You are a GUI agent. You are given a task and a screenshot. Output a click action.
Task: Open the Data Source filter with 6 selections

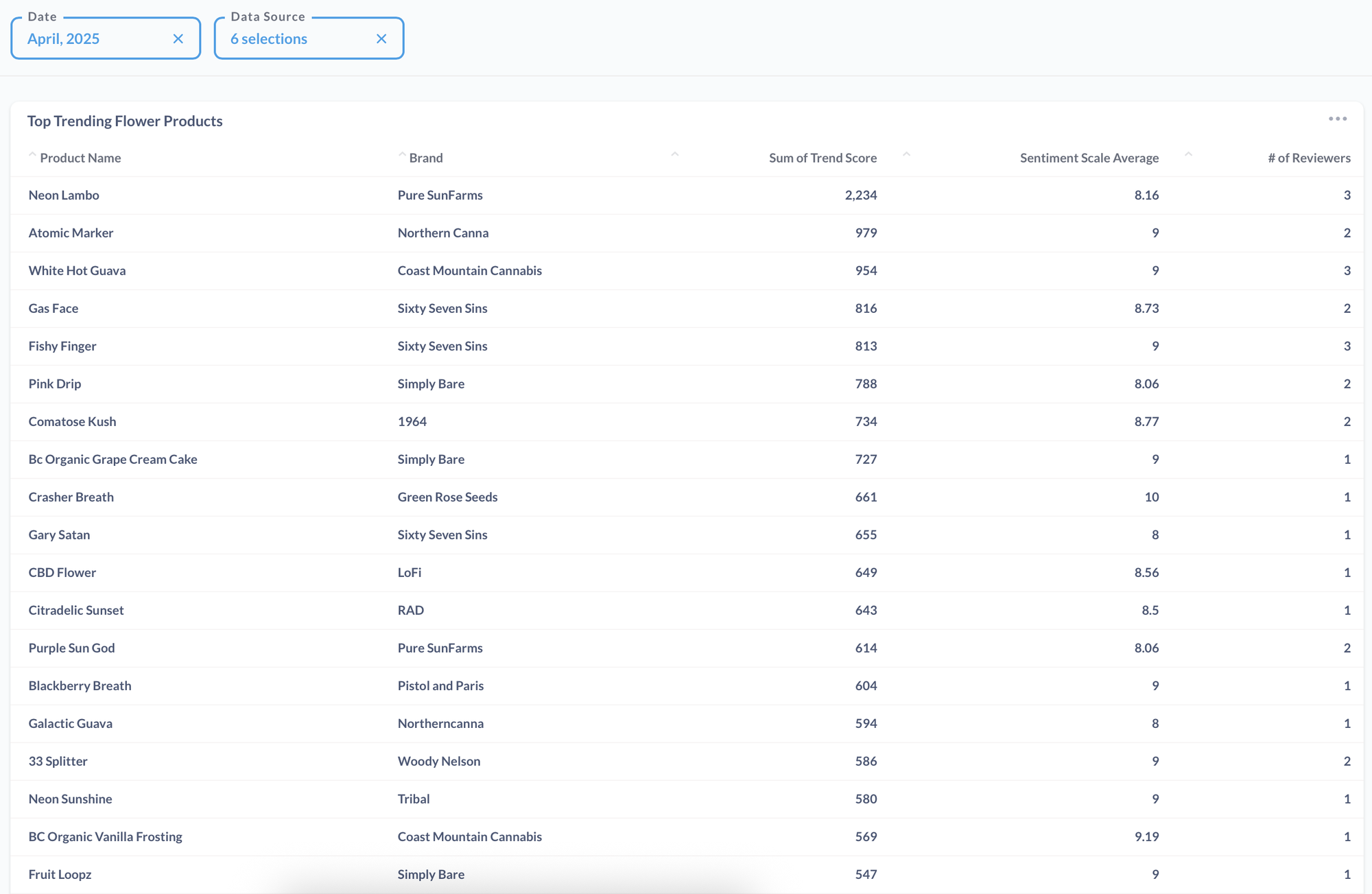pos(309,39)
